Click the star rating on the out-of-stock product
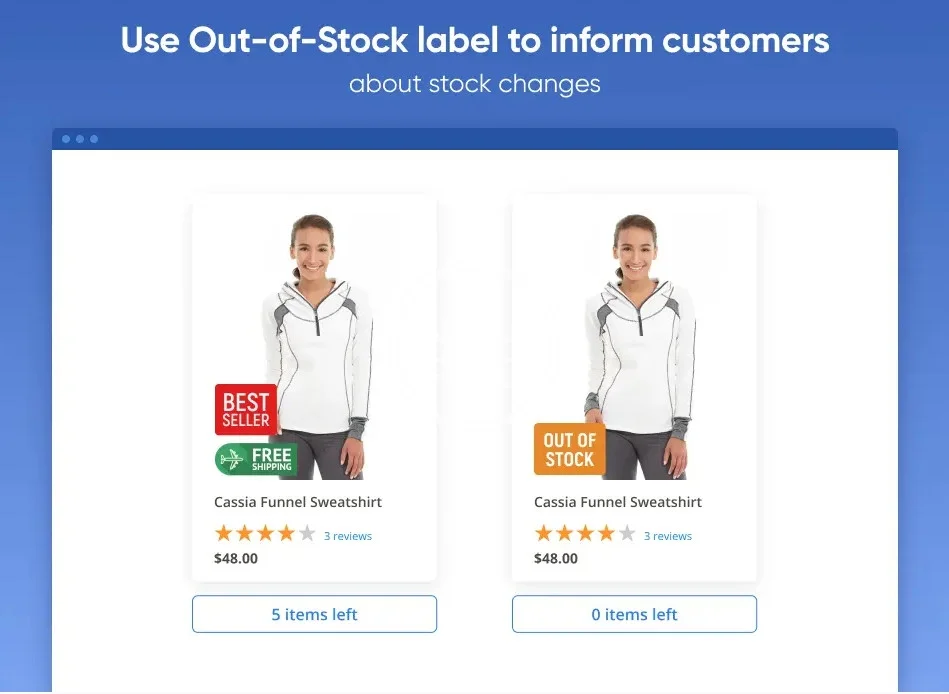Image resolution: width=949 pixels, height=694 pixels. click(x=585, y=534)
